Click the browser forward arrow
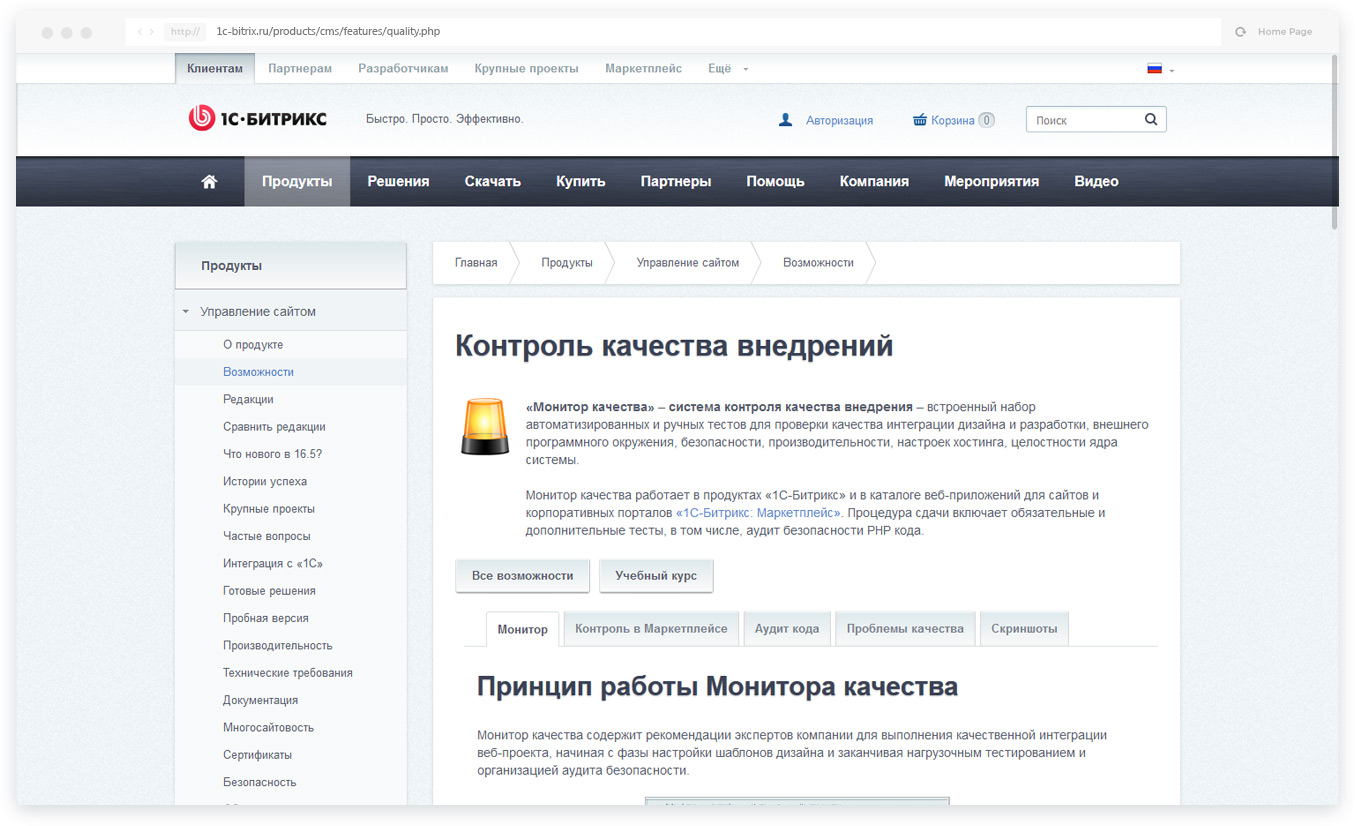Image resolution: width=1355 pixels, height=826 pixels. [x=152, y=32]
